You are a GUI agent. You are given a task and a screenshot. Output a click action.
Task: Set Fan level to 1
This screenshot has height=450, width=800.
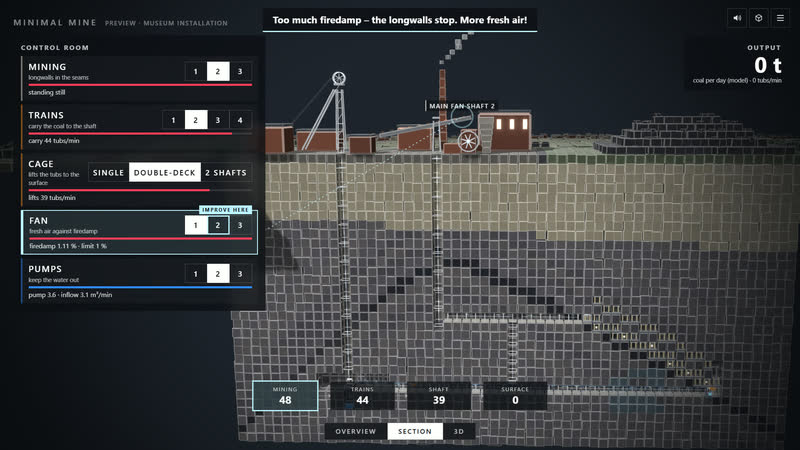(x=195, y=225)
